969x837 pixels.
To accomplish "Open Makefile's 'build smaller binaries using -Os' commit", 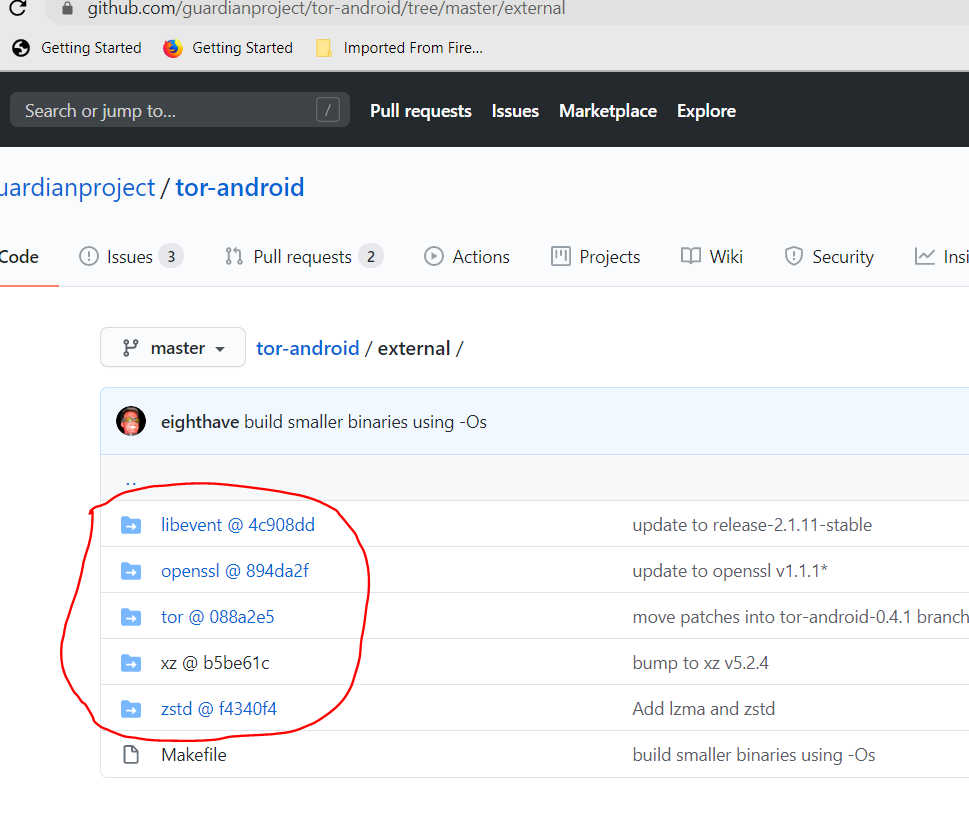I will [x=754, y=755].
